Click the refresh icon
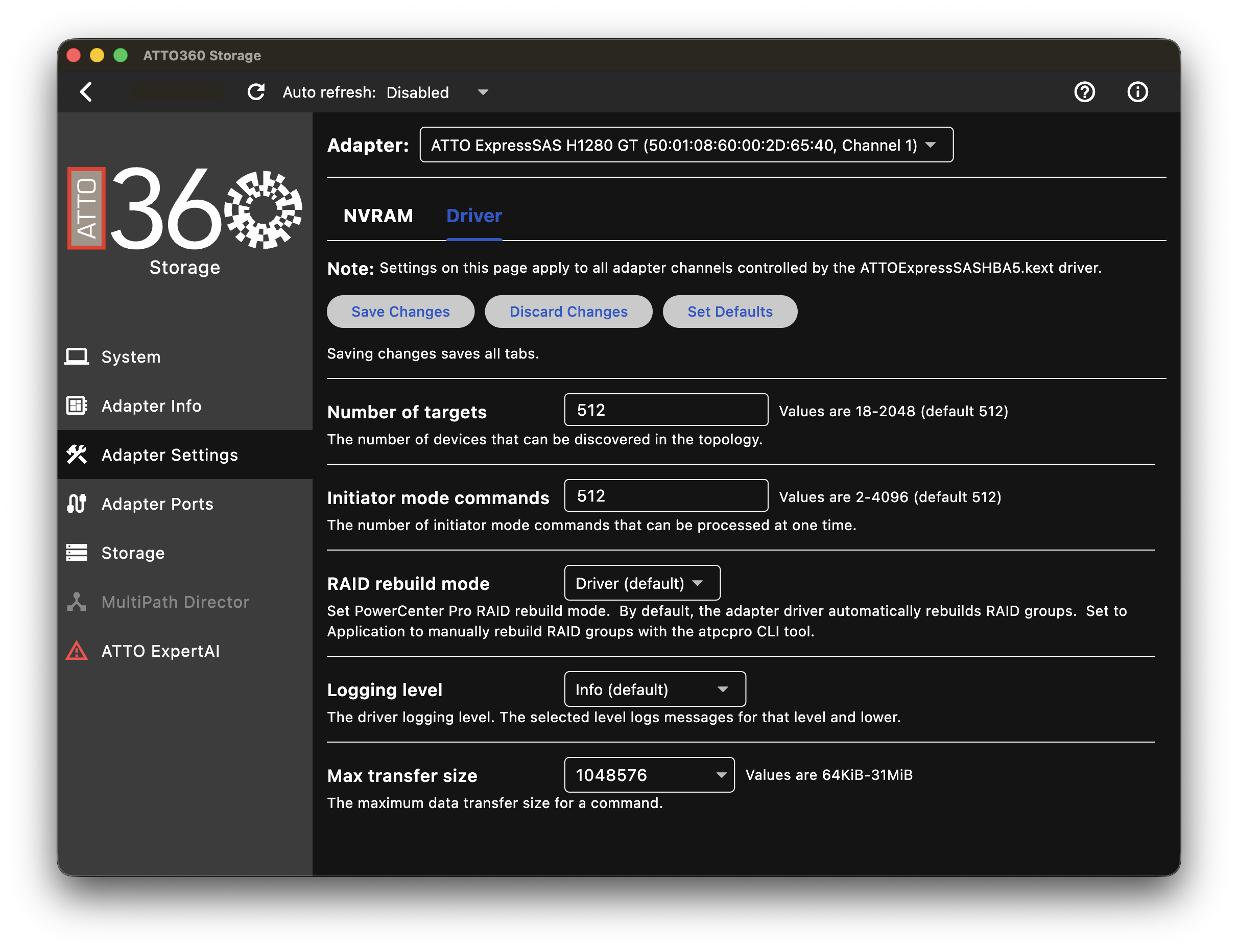This screenshot has height=952, width=1238. point(256,92)
